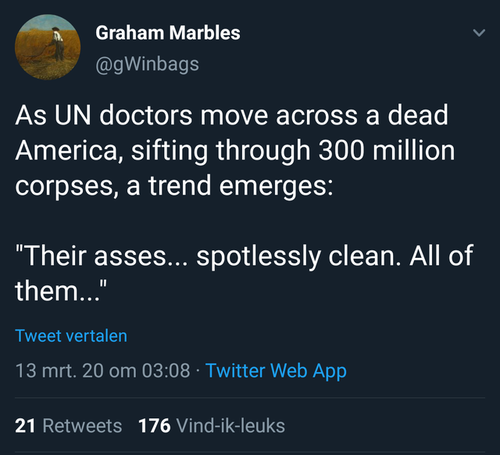
Task: Click the tweet text about UN doctors
Action: point(235,150)
